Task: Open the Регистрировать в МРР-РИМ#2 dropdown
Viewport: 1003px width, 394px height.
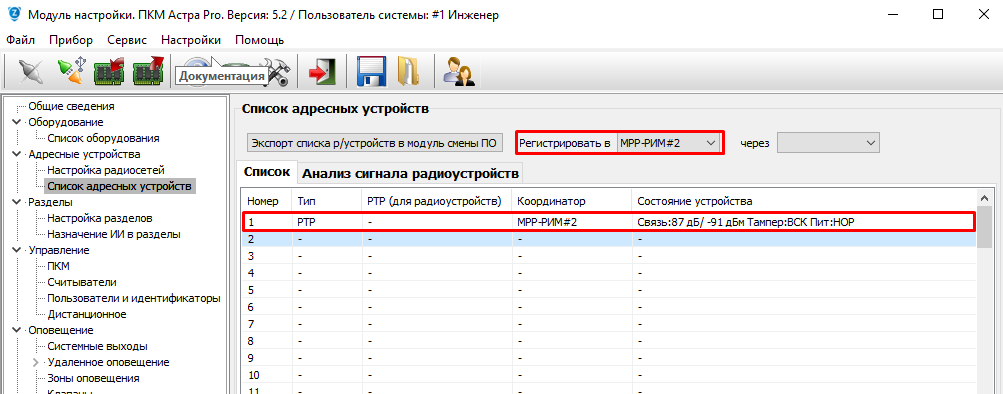Action: (669, 143)
